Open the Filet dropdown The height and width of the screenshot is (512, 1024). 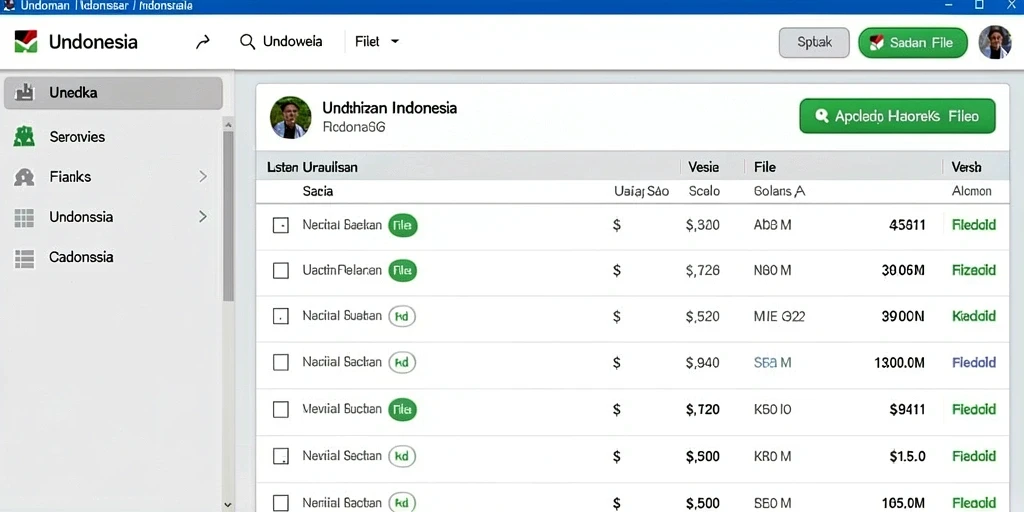coord(377,42)
